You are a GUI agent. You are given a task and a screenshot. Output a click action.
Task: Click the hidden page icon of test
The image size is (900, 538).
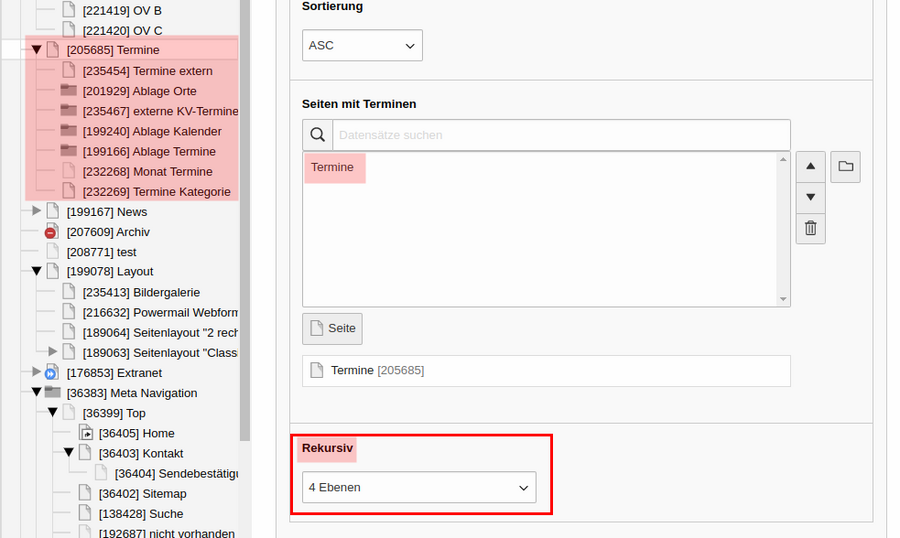tap(53, 251)
